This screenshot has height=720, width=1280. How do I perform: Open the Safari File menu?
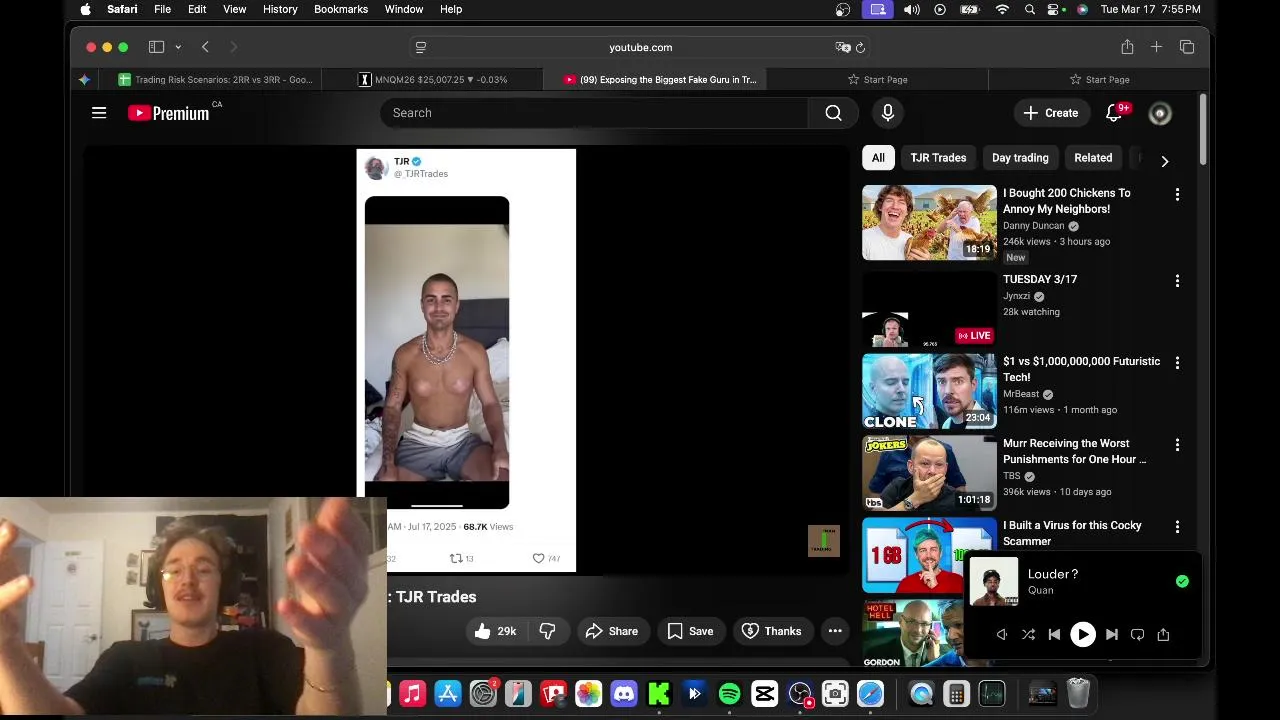[162, 9]
